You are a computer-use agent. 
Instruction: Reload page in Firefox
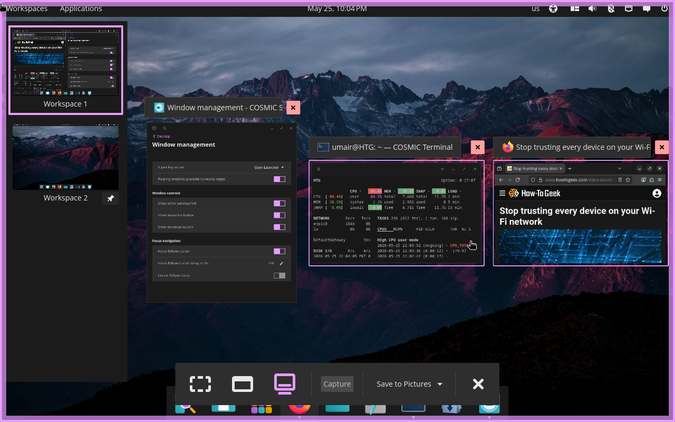[517, 180]
